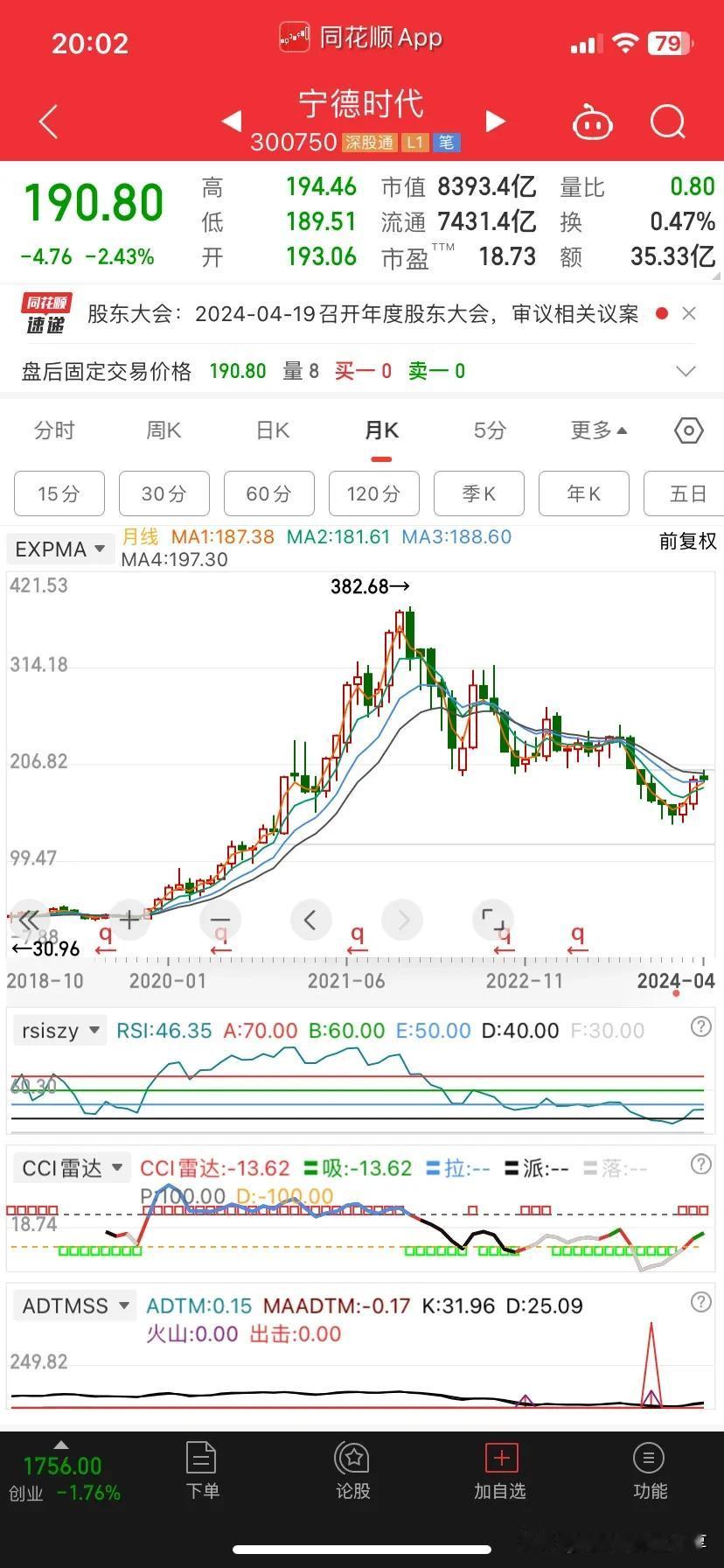Open stock search magnifier

[x=668, y=122]
